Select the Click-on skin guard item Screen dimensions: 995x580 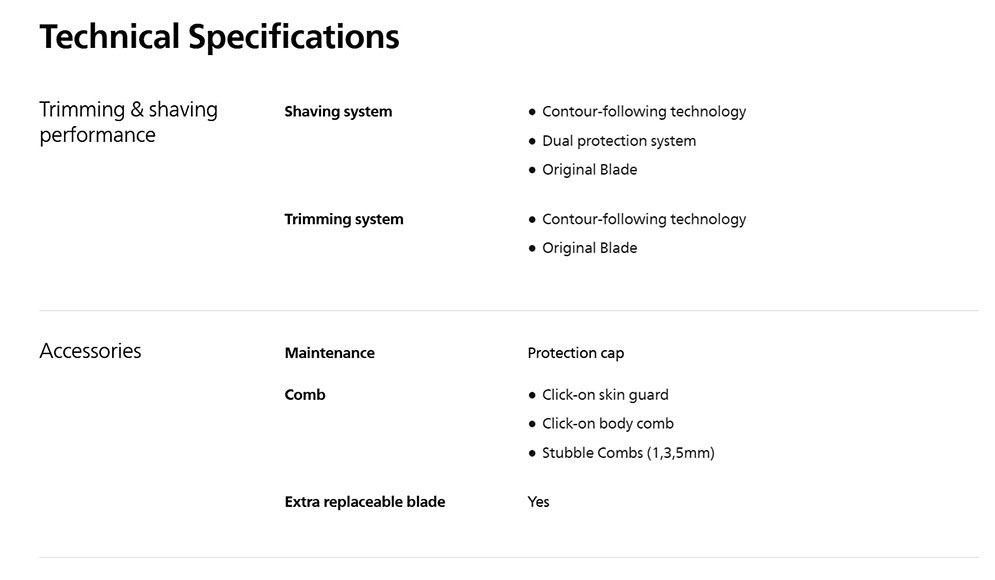coord(605,395)
